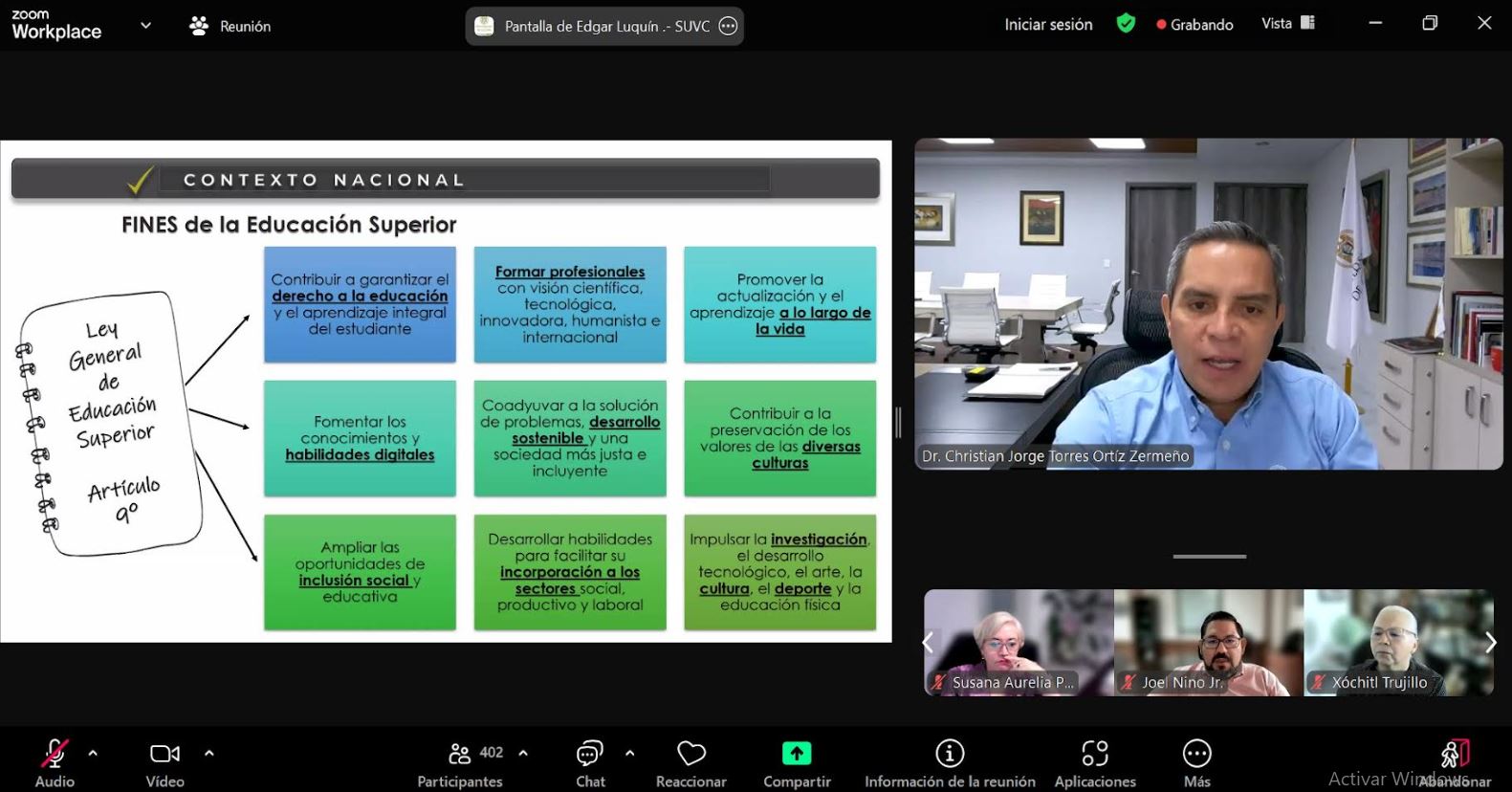Toggle the Vídeo camera button
Image resolution: width=1512 pixels, height=792 pixels.
(x=164, y=755)
